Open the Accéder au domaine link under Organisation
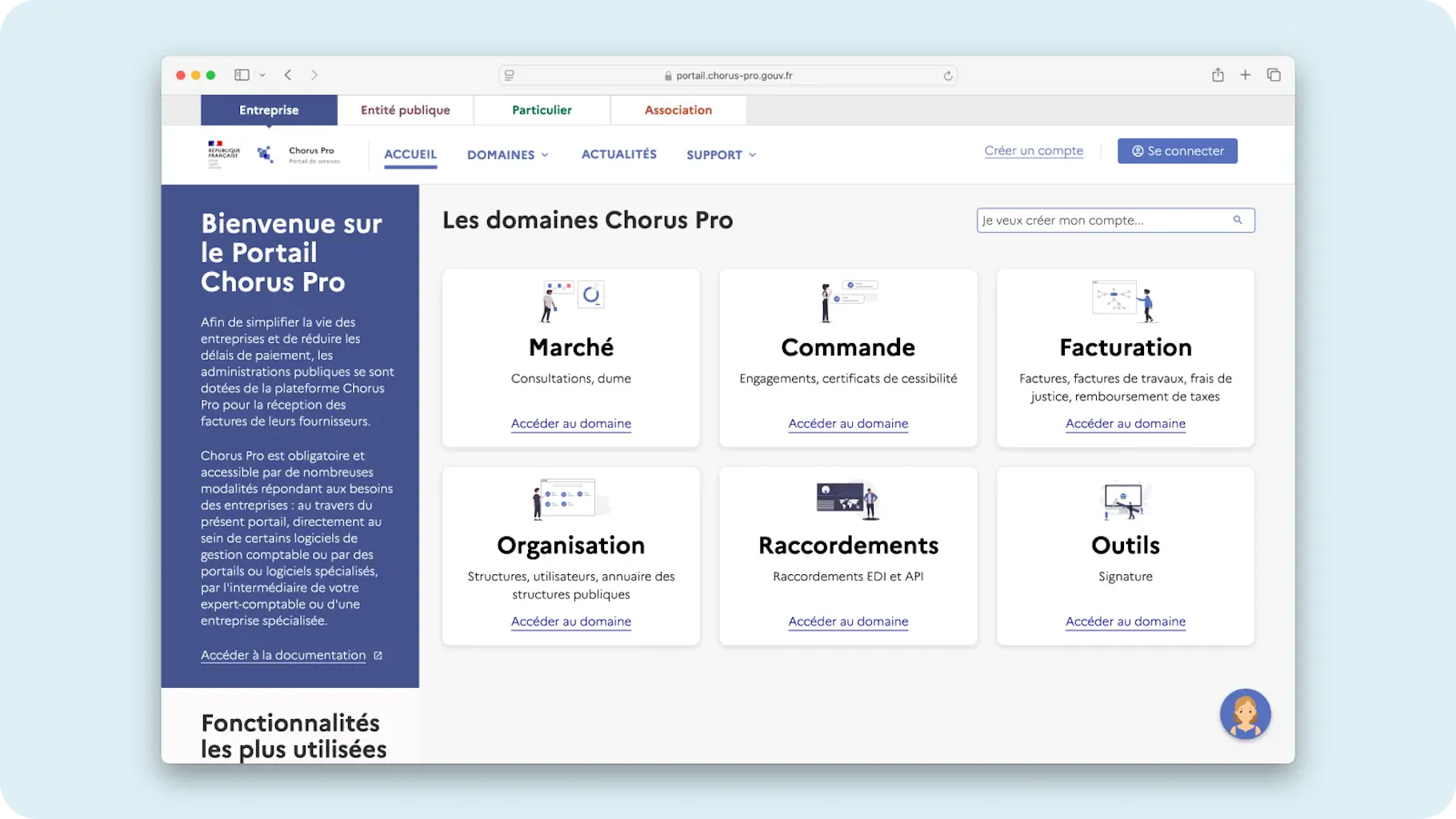Image resolution: width=1456 pixels, height=819 pixels. (571, 621)
